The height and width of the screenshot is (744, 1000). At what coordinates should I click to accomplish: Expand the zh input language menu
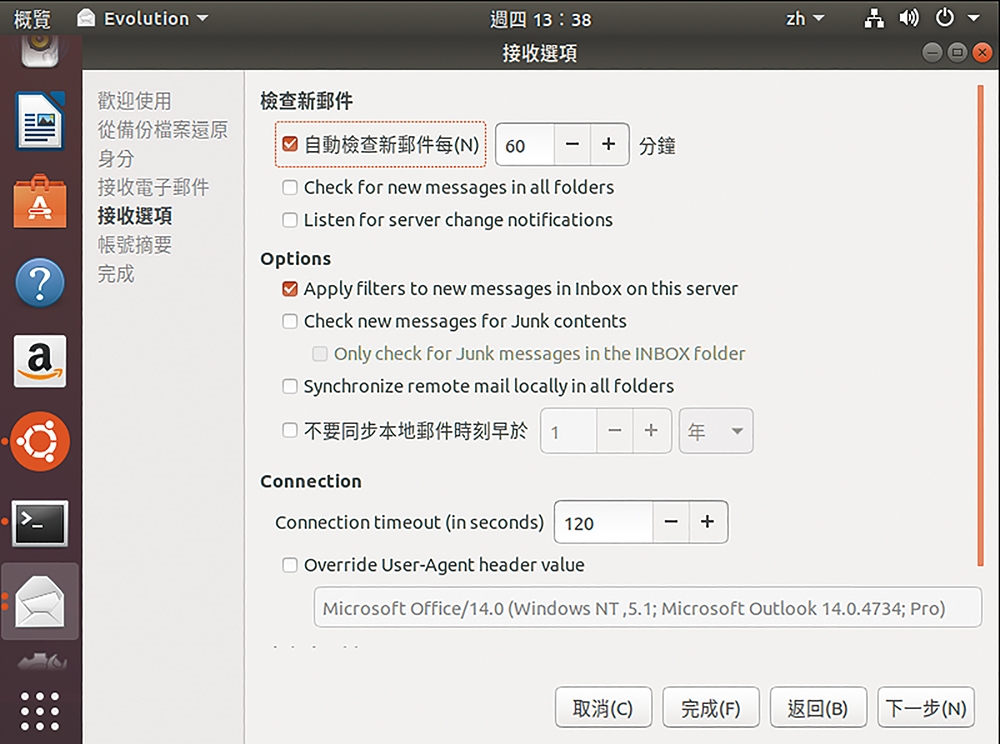(x=804, y=18)
